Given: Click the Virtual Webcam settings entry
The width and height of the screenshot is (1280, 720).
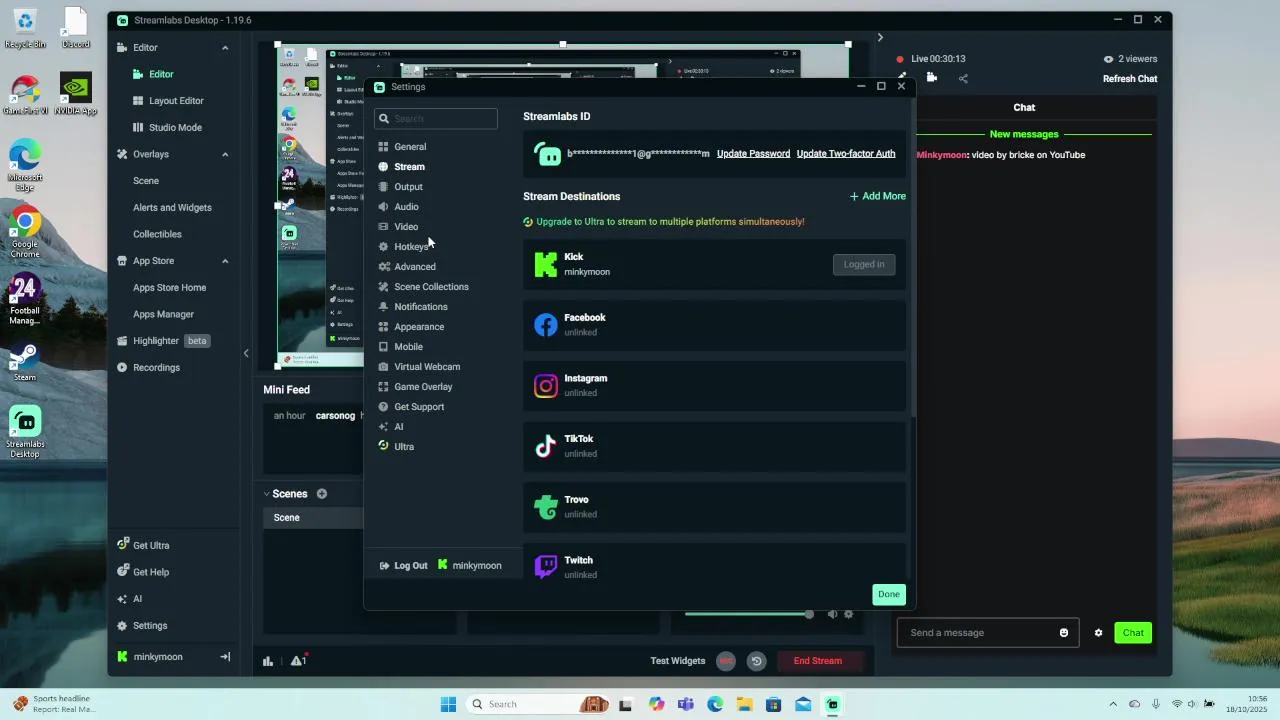Looking at the screenshot, I should click(x=427, y=367).
